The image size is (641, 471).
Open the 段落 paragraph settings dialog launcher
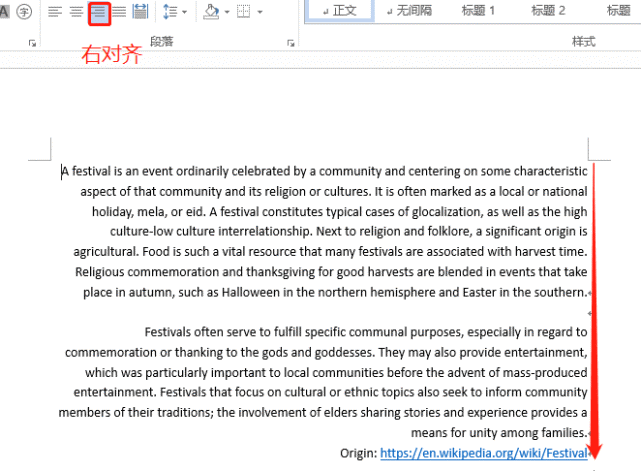[291, 43]
